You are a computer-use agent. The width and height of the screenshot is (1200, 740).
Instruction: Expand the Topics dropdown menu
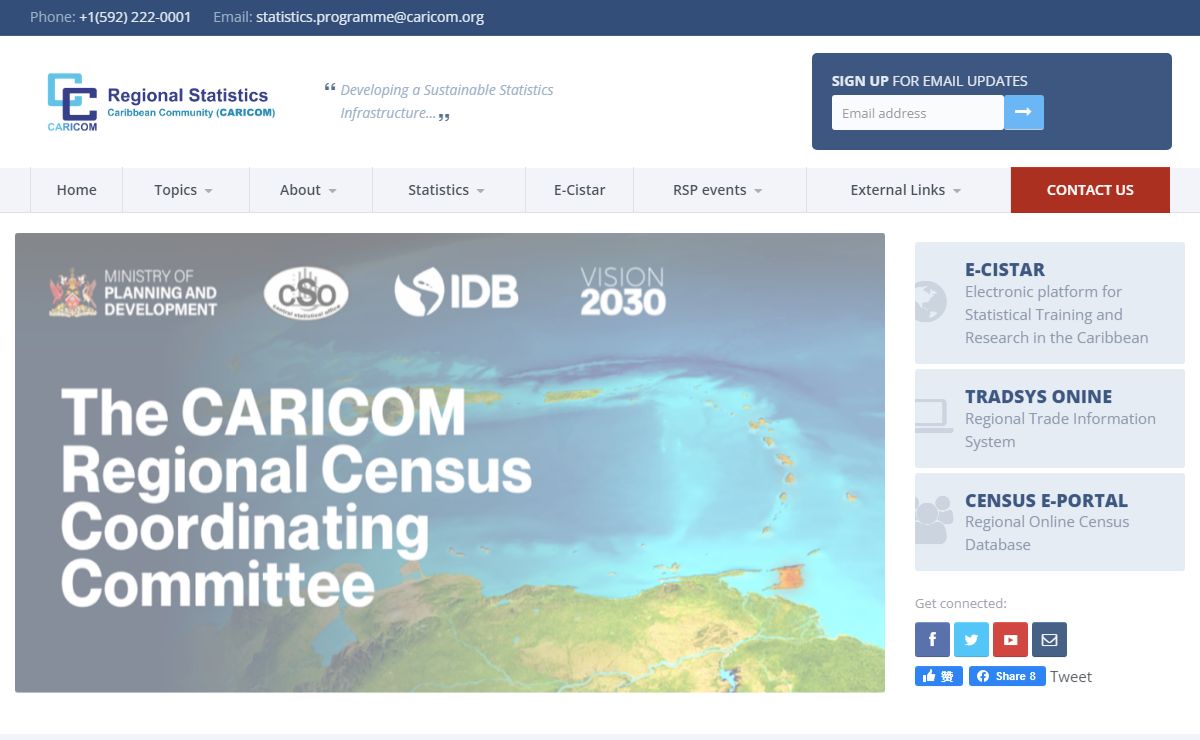[185, 190]
